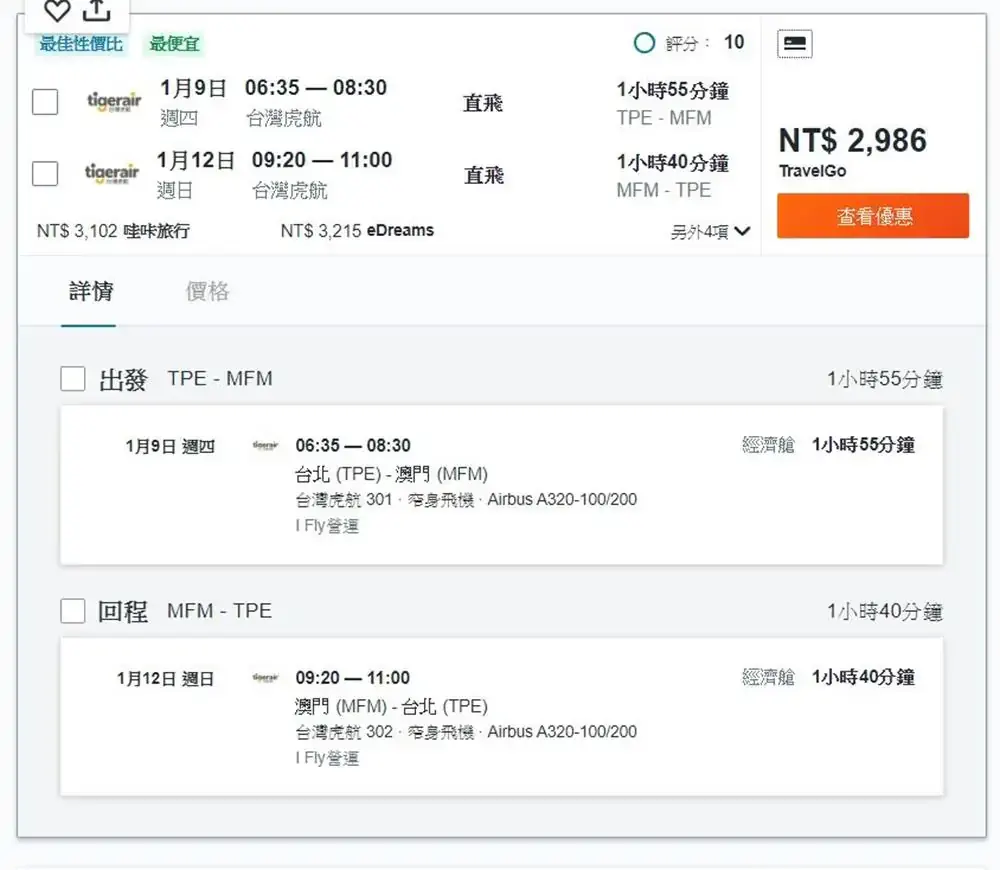The height and width of the screenshot is (870, 1000).
Task: Switch to the 詳情 tab
Action: click(x=91, y=291)
